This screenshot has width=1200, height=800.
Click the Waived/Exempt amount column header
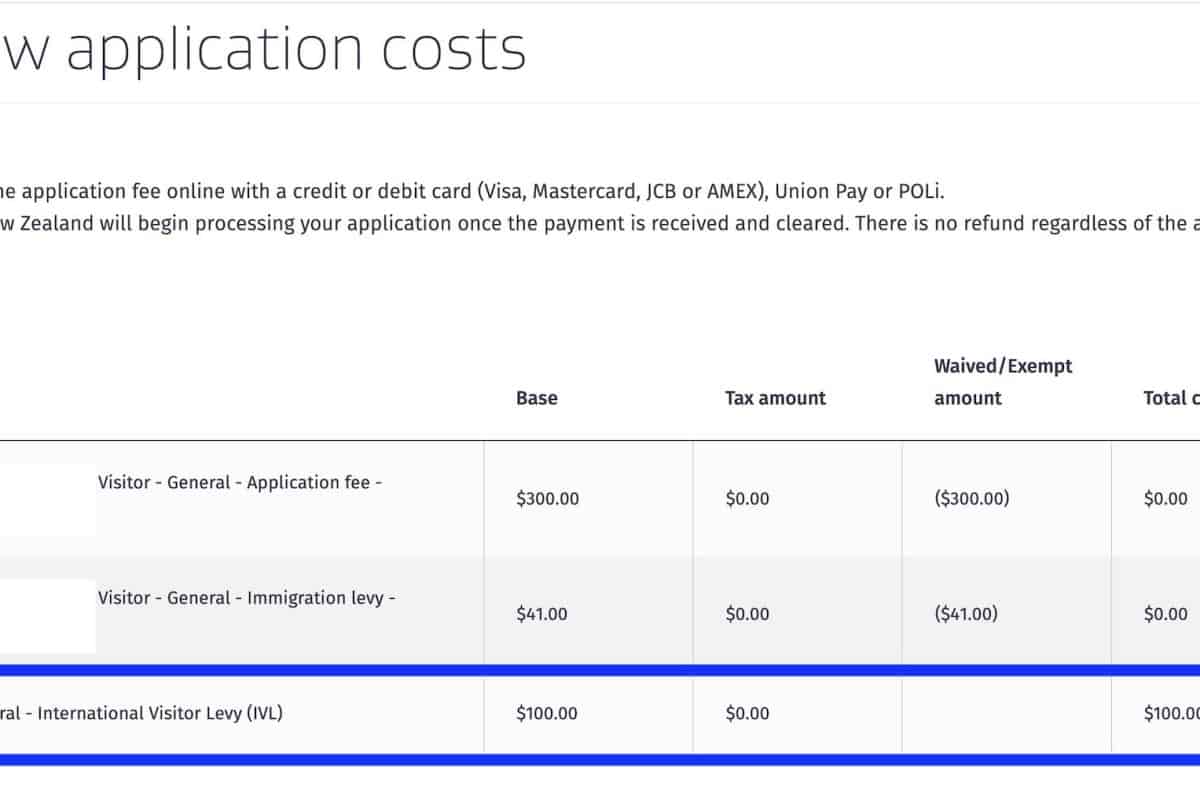1002,382
